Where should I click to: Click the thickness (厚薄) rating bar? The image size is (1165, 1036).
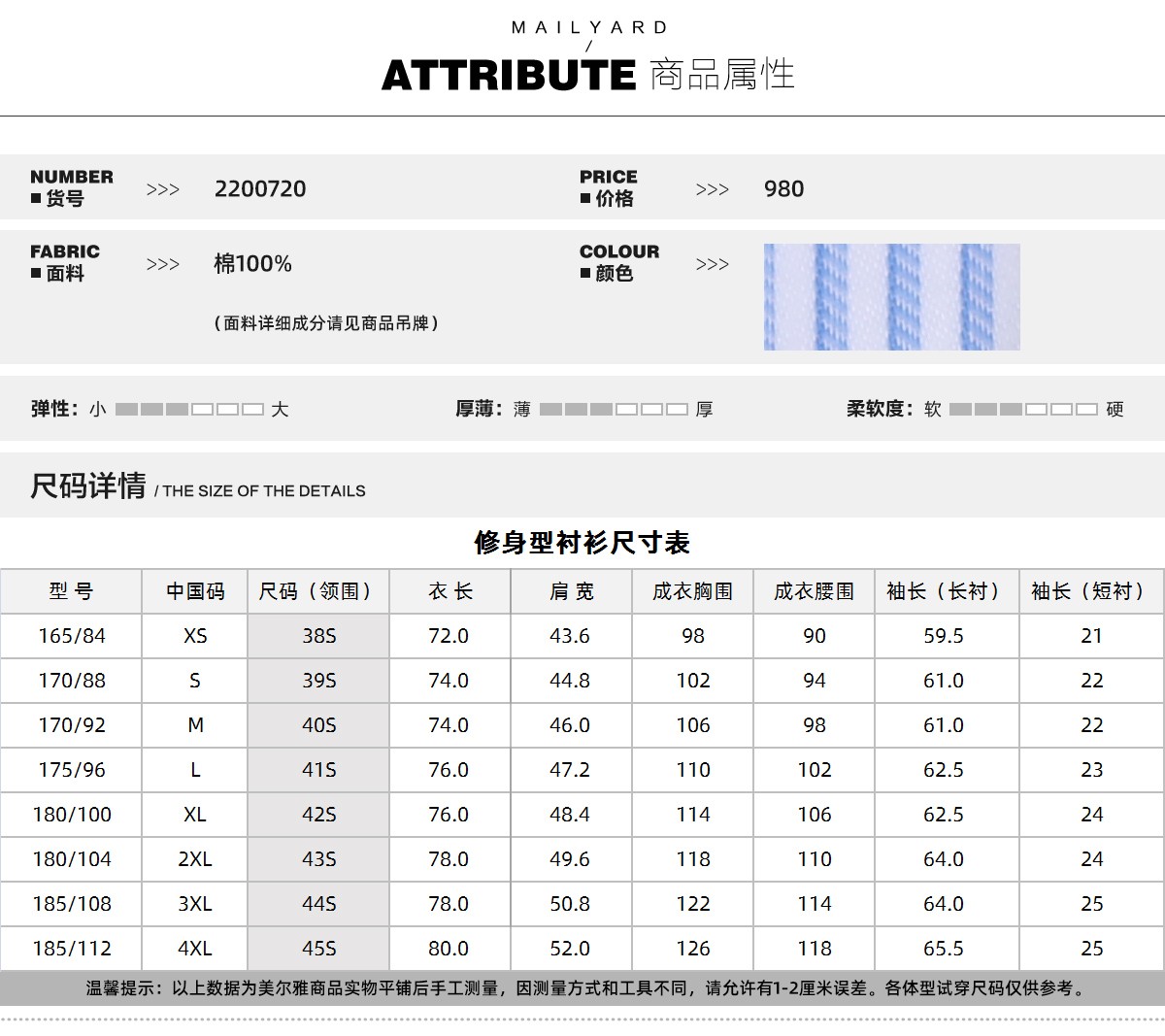coord(614,410)
